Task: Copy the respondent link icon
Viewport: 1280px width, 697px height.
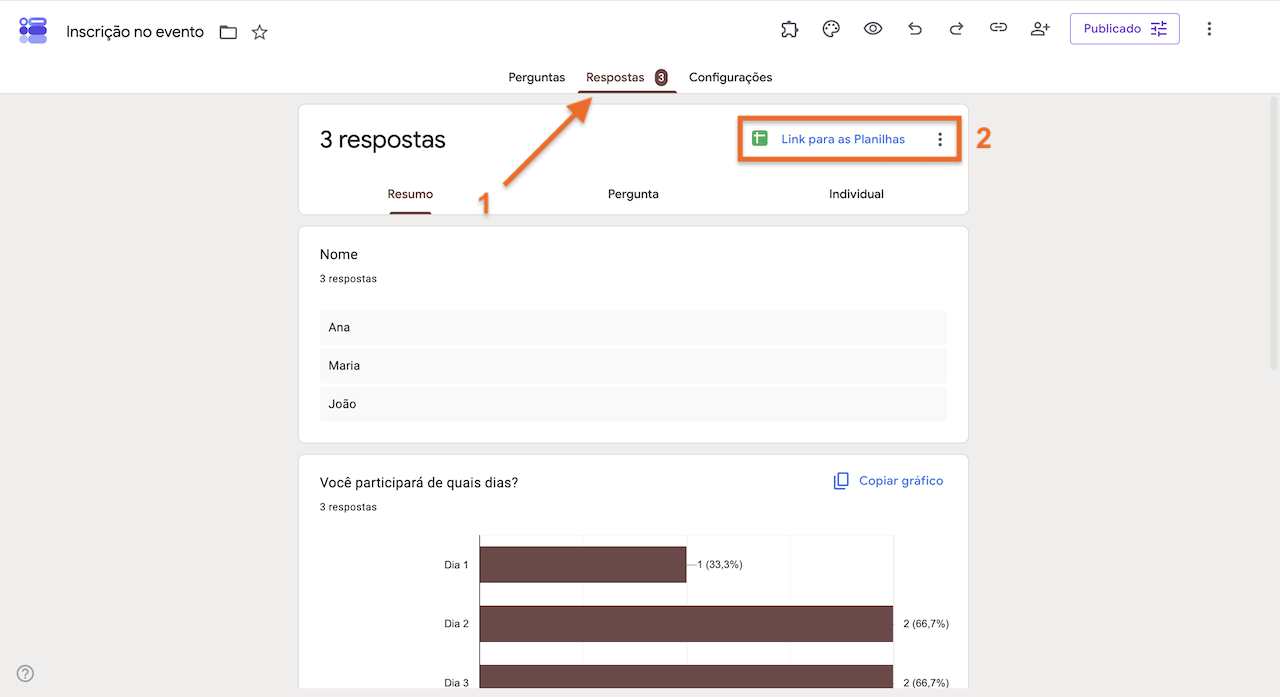Action: [998, 29]
